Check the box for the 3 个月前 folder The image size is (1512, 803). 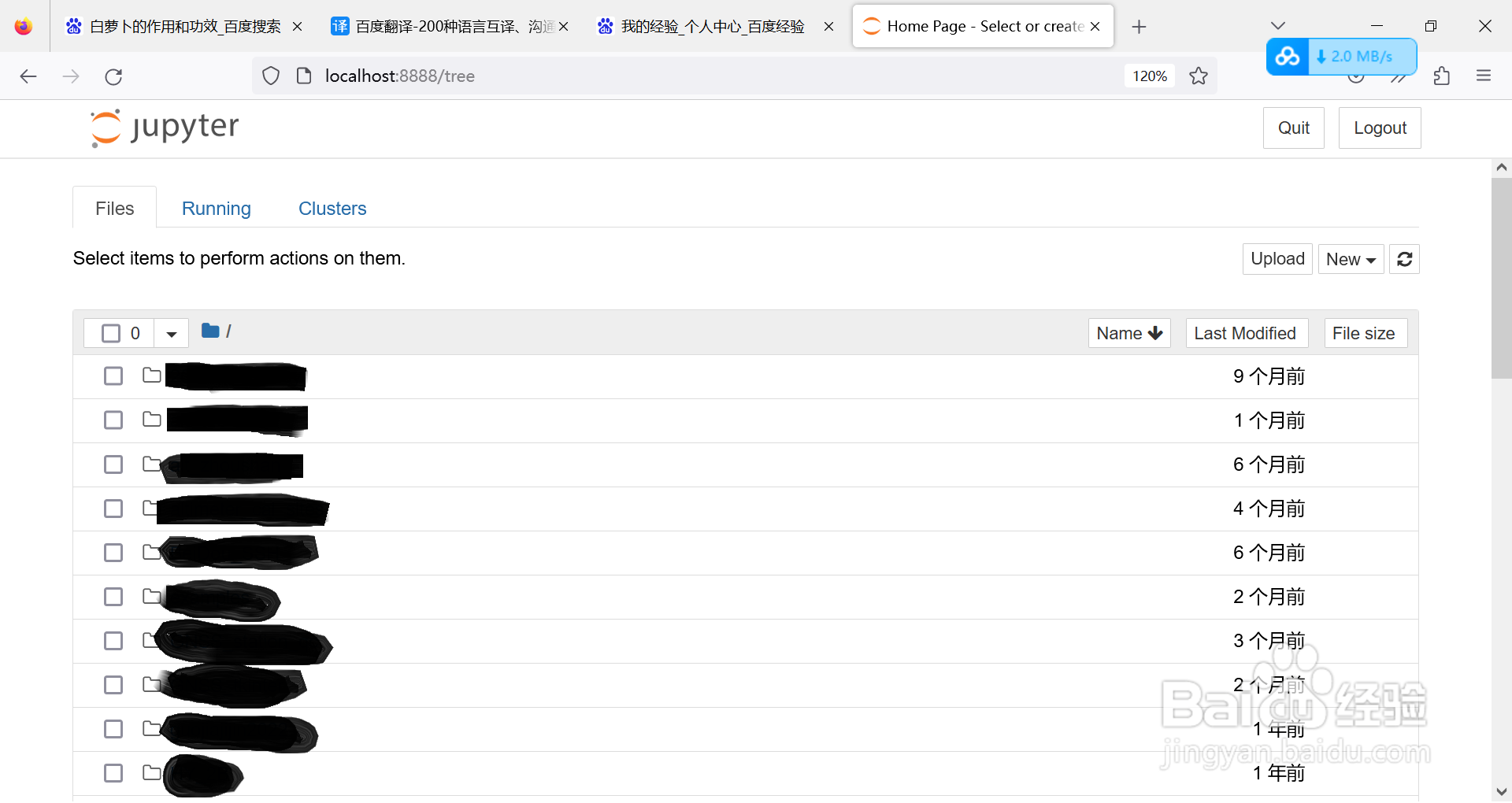pos(113,641)
